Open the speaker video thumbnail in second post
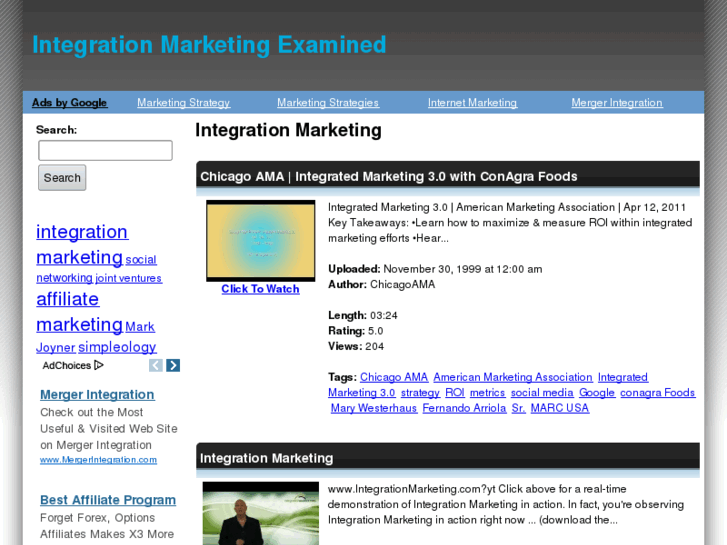The height and width of the screenshot is (545, 727). click(x=261, y=513)
